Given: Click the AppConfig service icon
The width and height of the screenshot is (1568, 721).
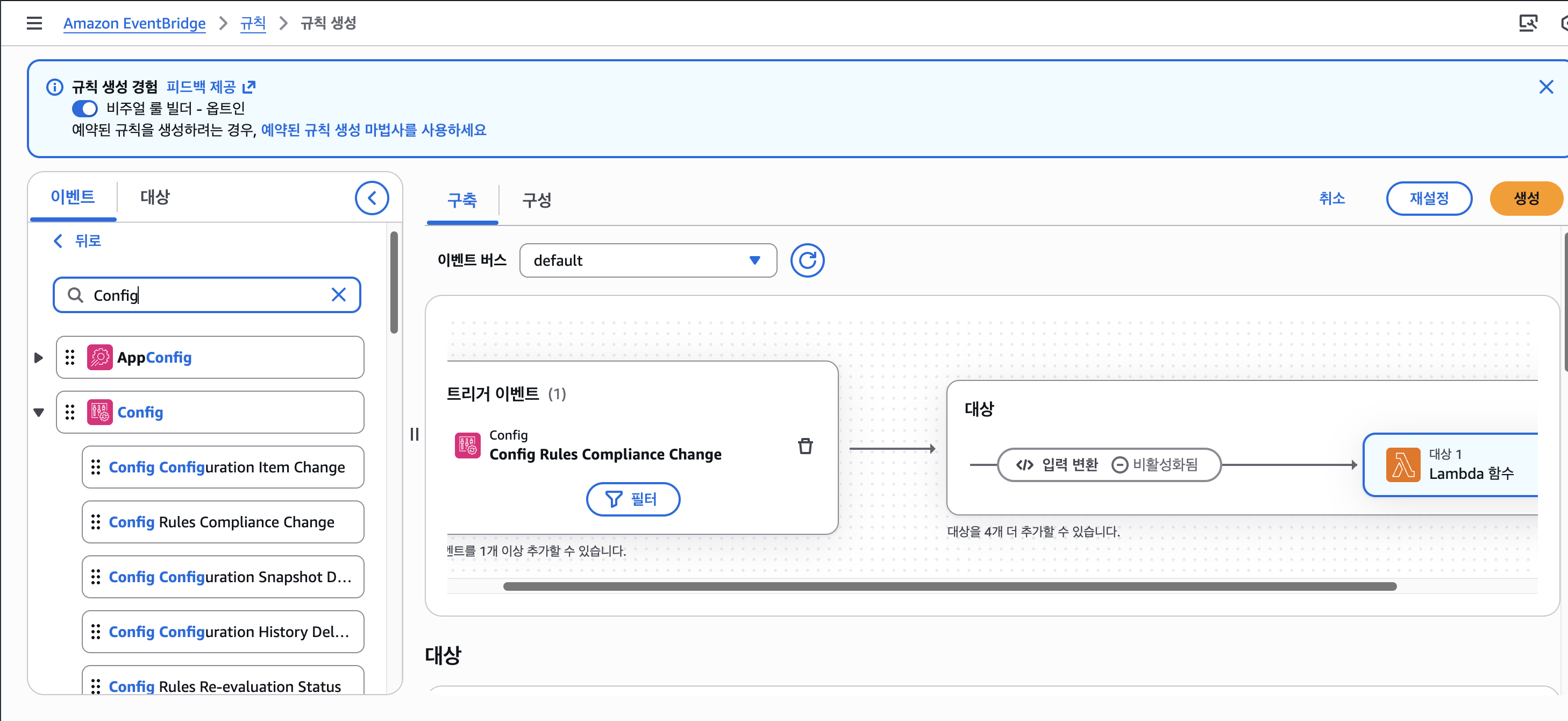Looking at the screenshot, I should [x=100, y=357].
